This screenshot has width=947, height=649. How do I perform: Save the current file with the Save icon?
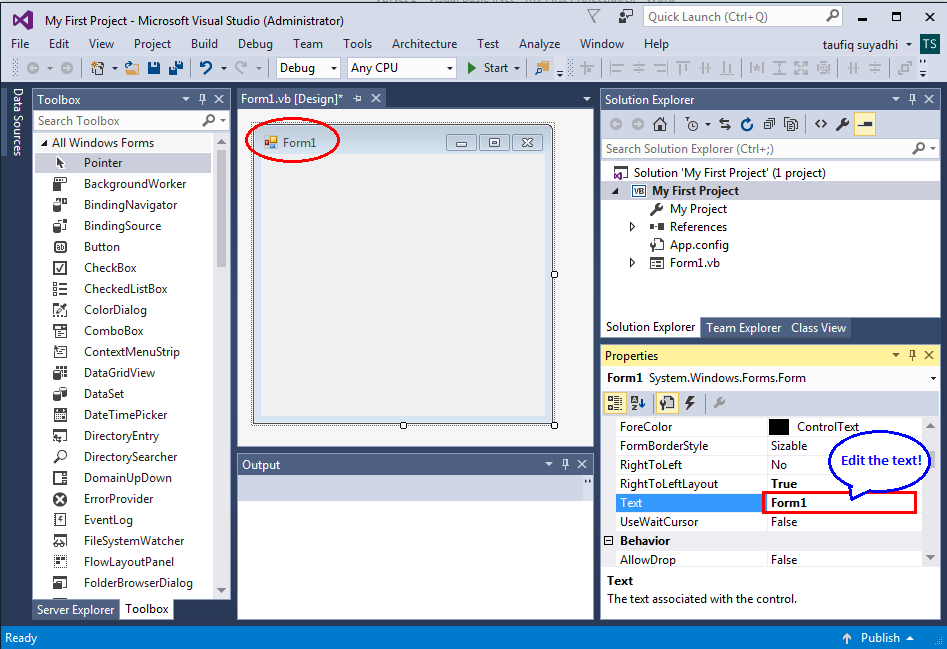pos(154,68)
